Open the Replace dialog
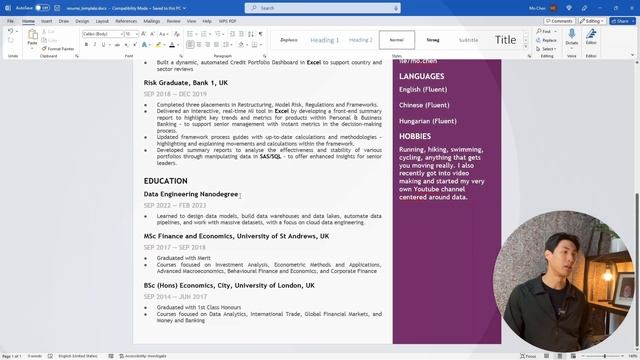Image resolution: width=640 pixels, height=360 pixels. [547, 40]
